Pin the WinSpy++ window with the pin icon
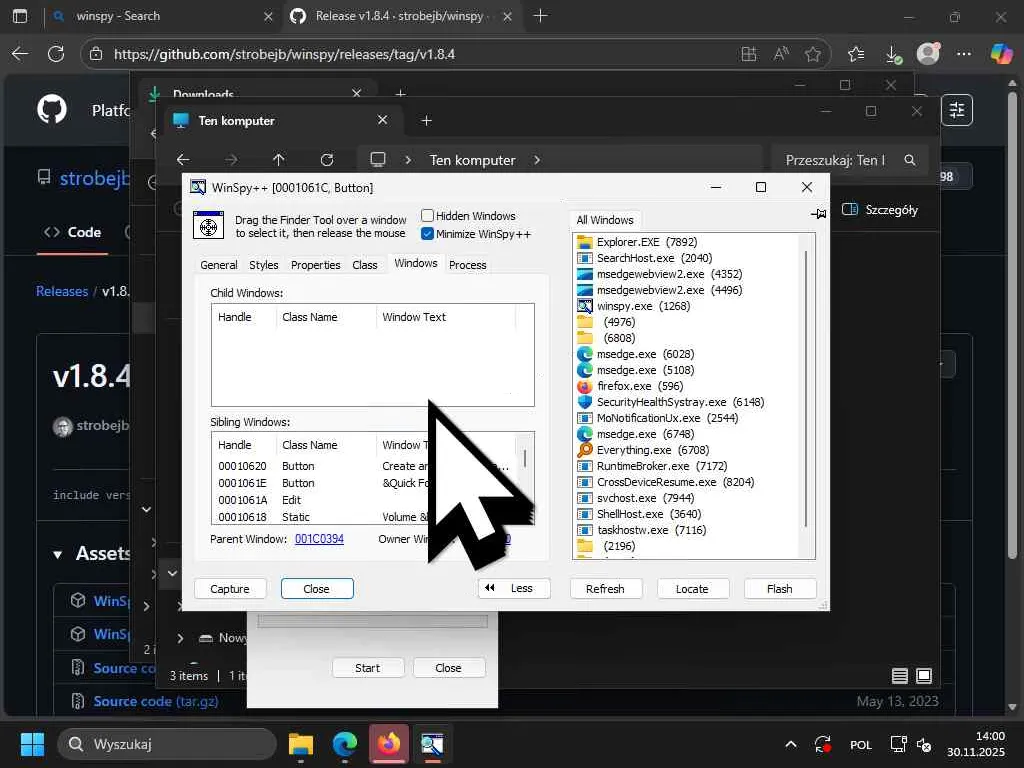Screen dimensions: 1024x768 click(x=818, y=214)
